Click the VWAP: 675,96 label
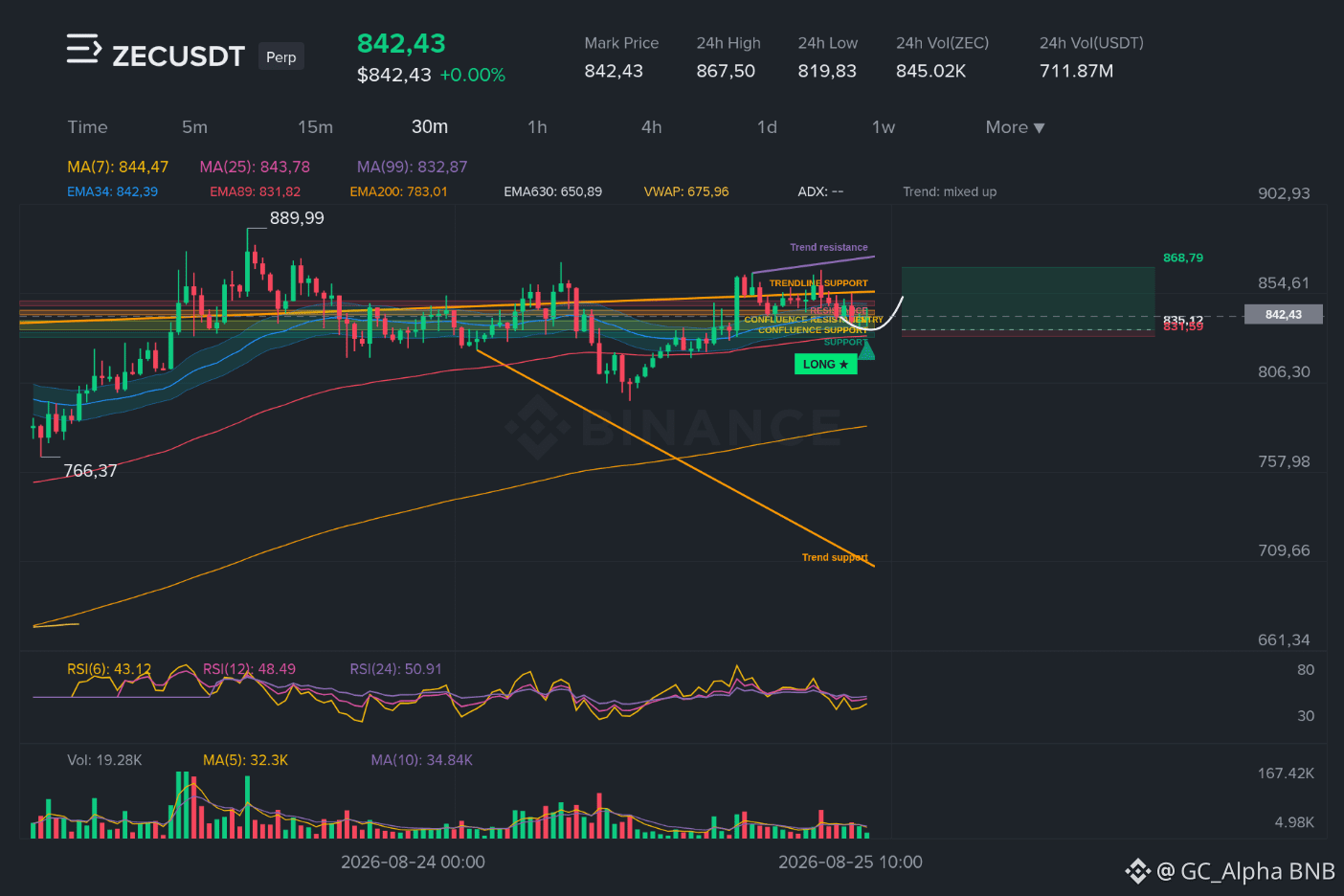Viewport: 1344px width, 896px height. 686,191
